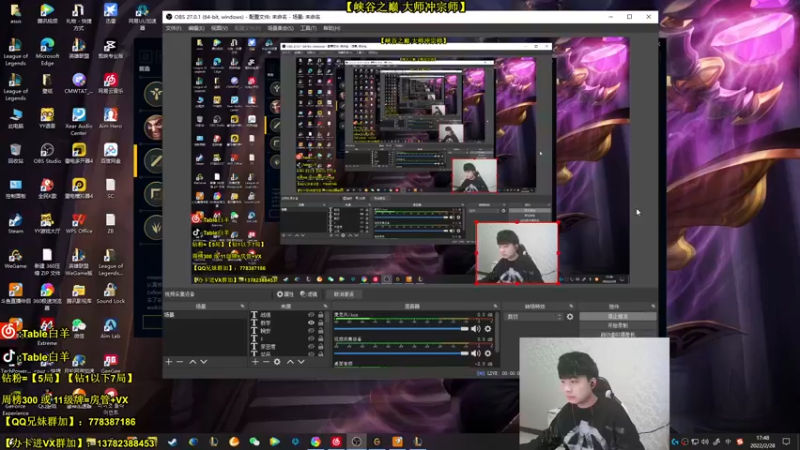Open Aim Hero desktop shortcut
This screenshot has width=800, height=450.
[x=110, y=118]
